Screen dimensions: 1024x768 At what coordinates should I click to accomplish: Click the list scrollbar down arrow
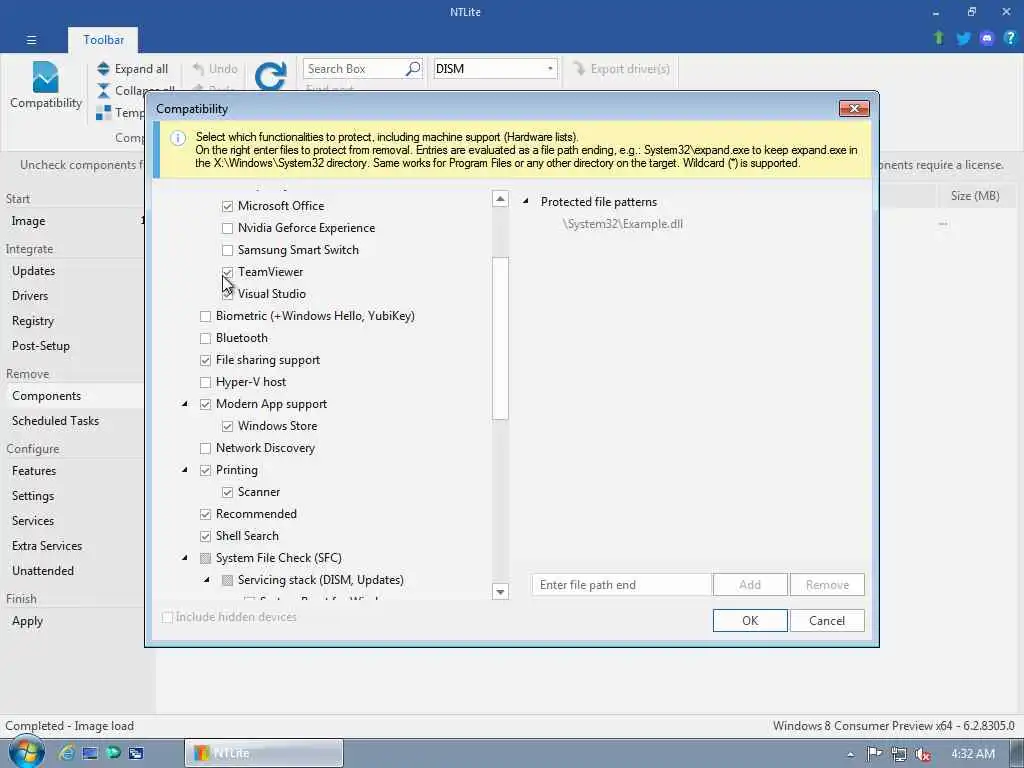(500, 592)
